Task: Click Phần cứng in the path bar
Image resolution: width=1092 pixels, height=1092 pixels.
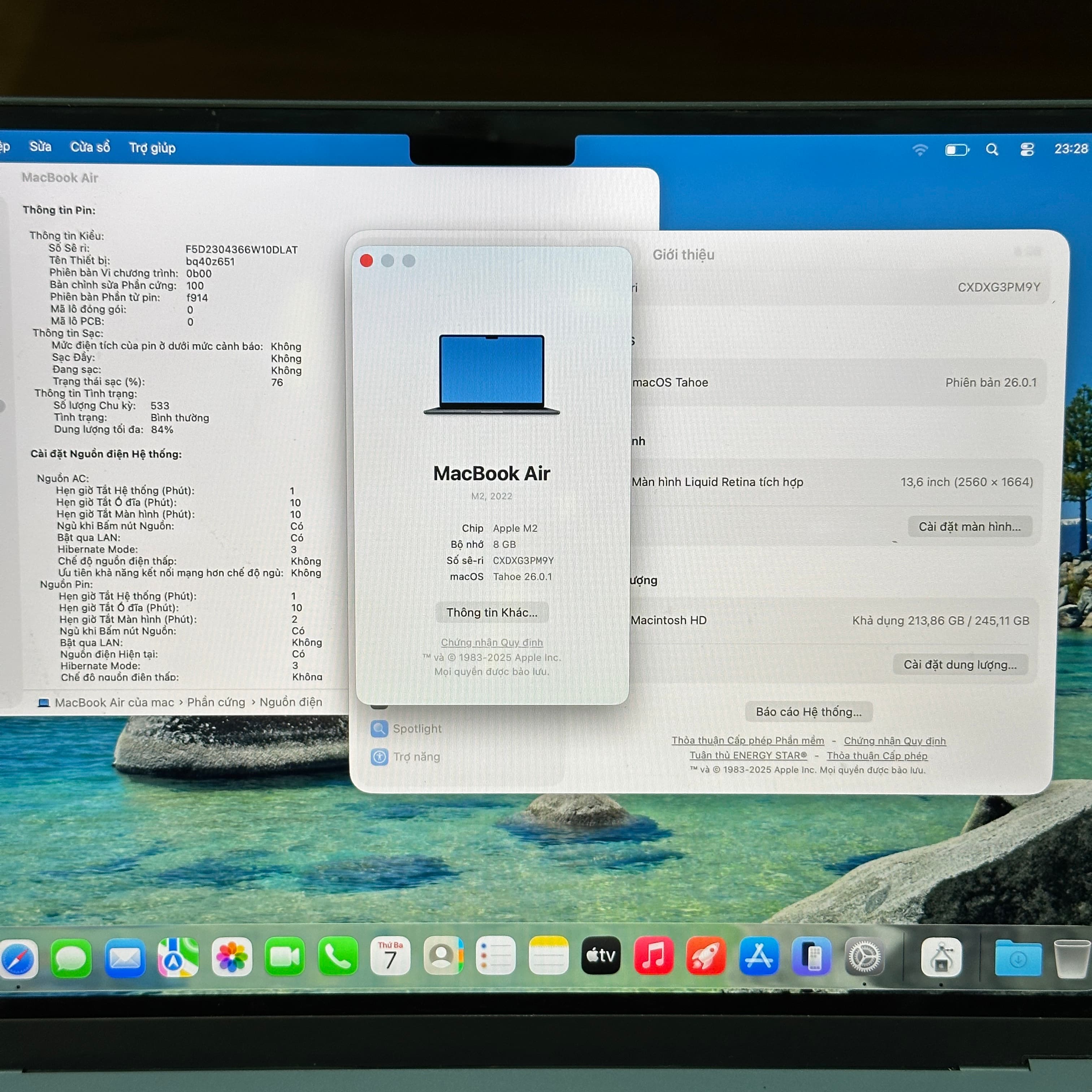Action: point(216,702)
